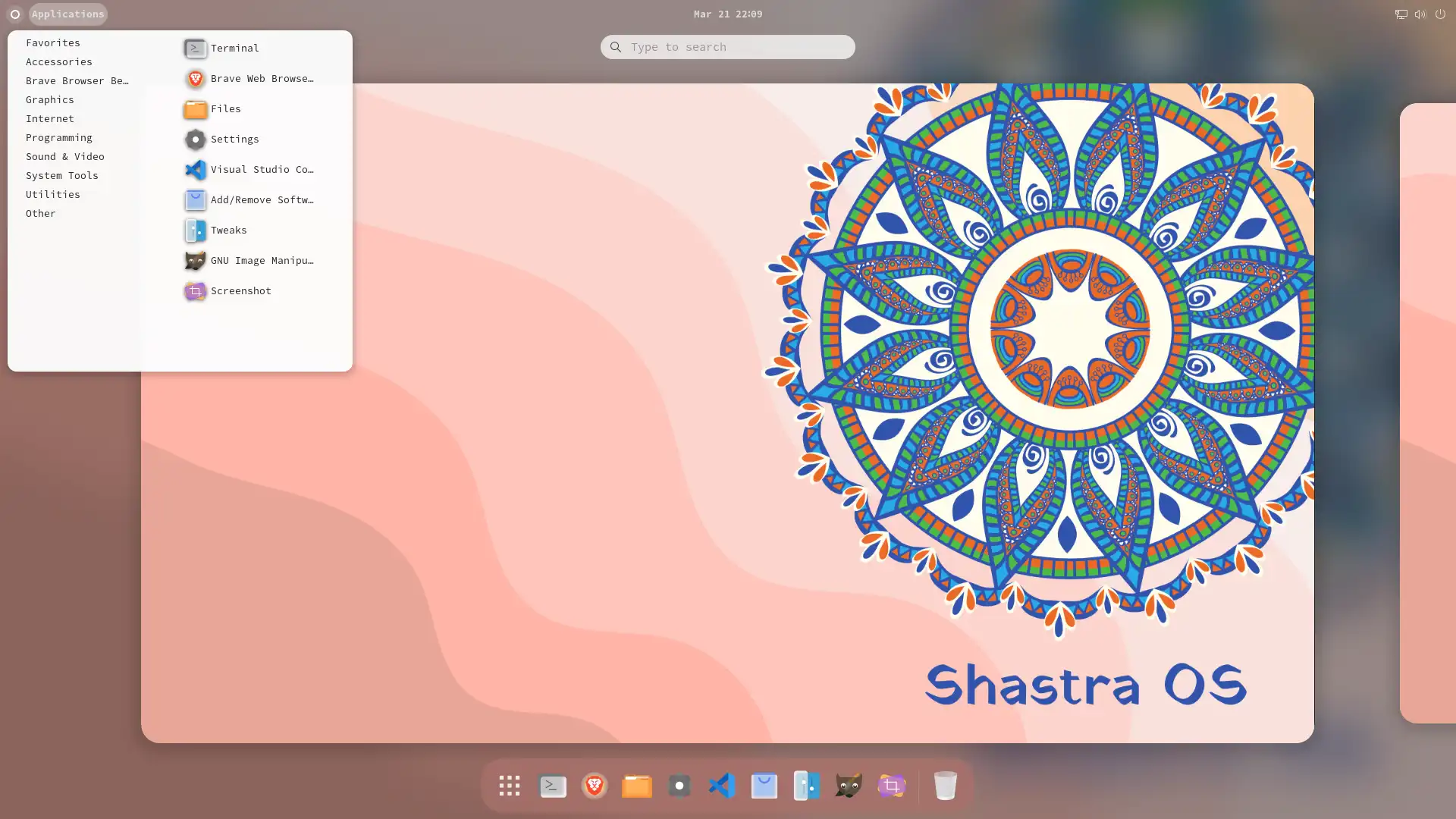Select the System Tools category

(62, 175)
